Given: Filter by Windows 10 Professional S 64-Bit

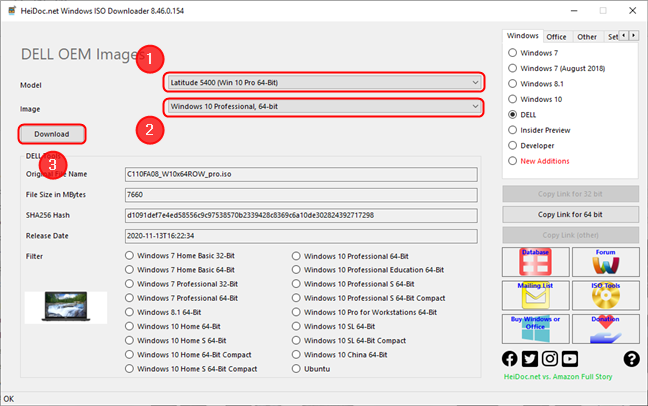Looking at the screenshot, I should click(x=296, y=284).
